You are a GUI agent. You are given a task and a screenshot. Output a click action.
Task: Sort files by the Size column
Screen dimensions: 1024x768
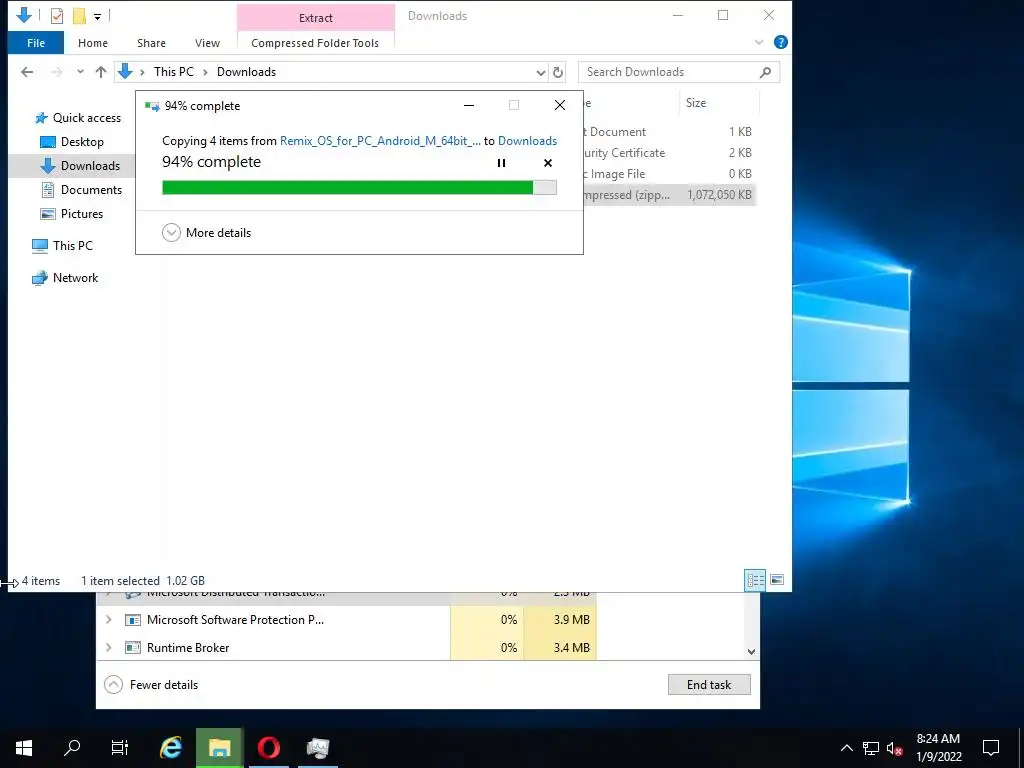pyautogui.click(x=696, y=103)
